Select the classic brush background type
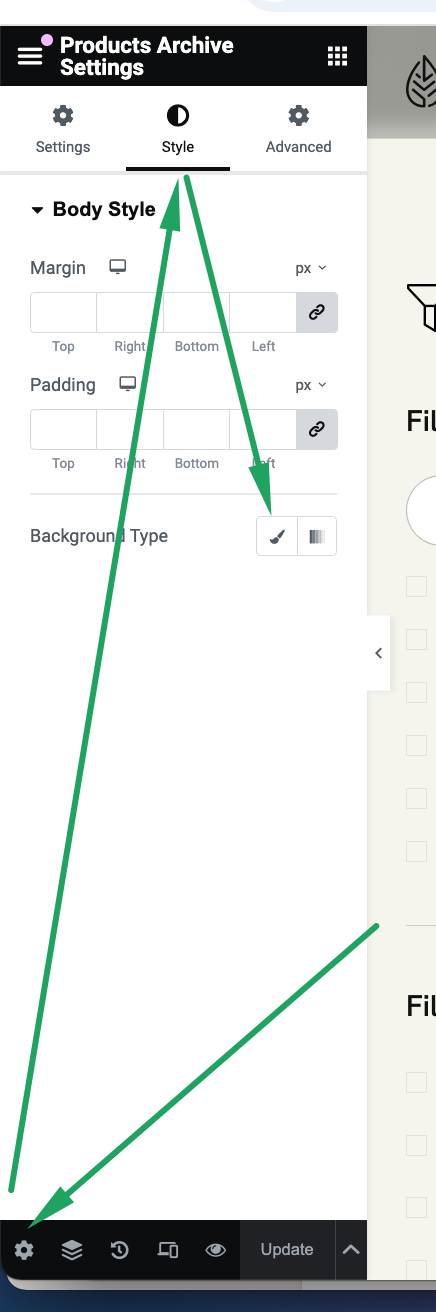This screenshot has width=436, height=1312. [277, 536]
